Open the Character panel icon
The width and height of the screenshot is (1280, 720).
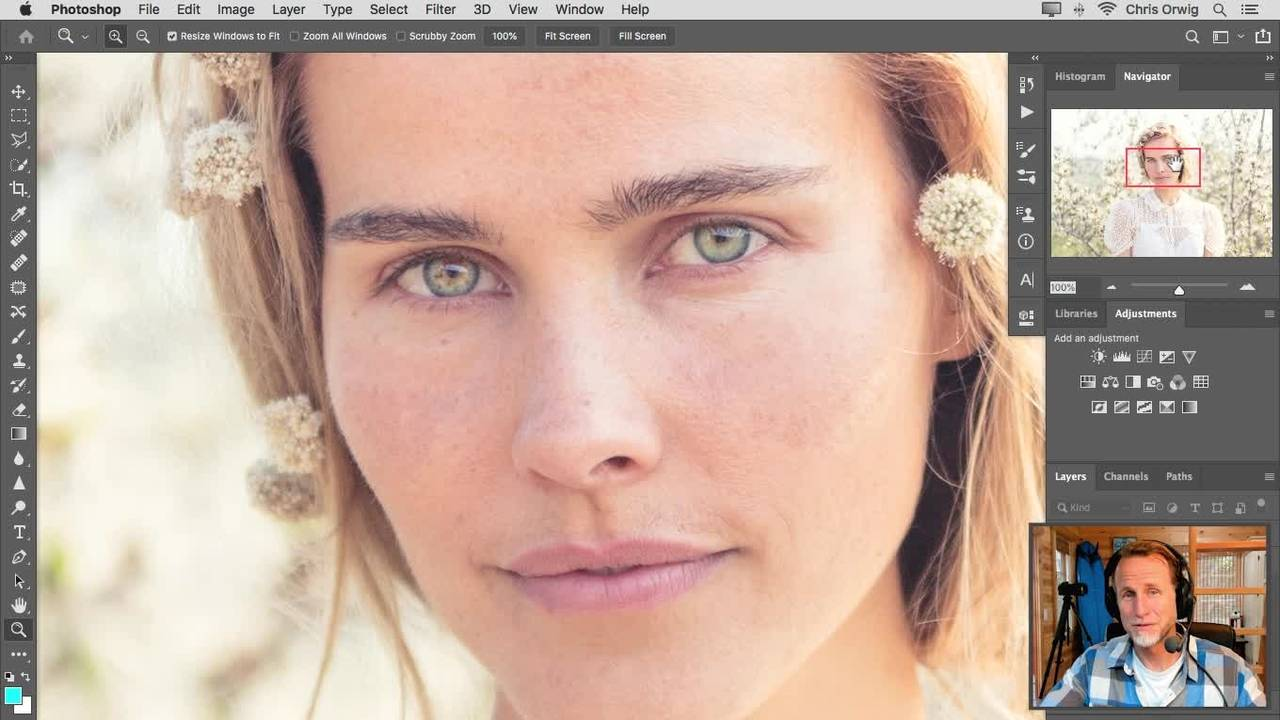point(1026,280)
